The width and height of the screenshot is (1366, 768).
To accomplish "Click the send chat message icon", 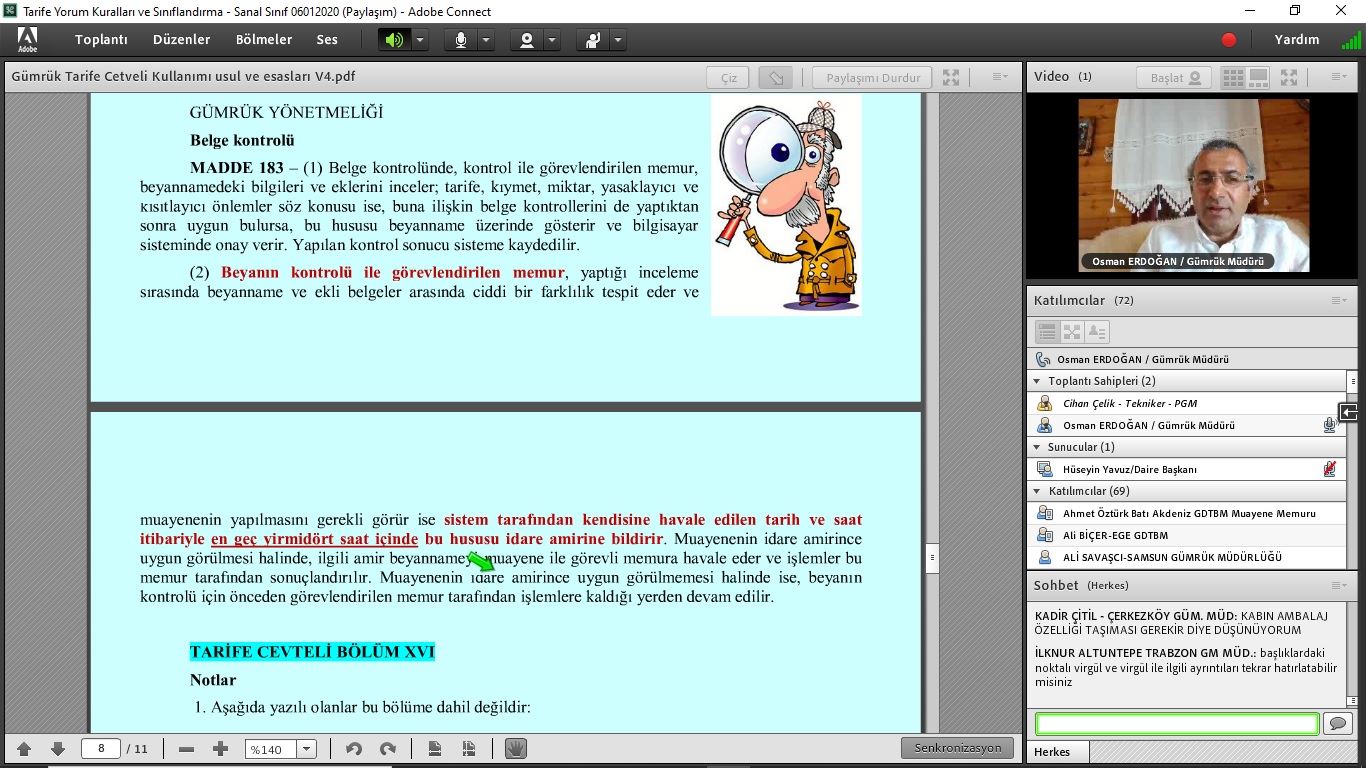I will click(x=1337, y=723).
